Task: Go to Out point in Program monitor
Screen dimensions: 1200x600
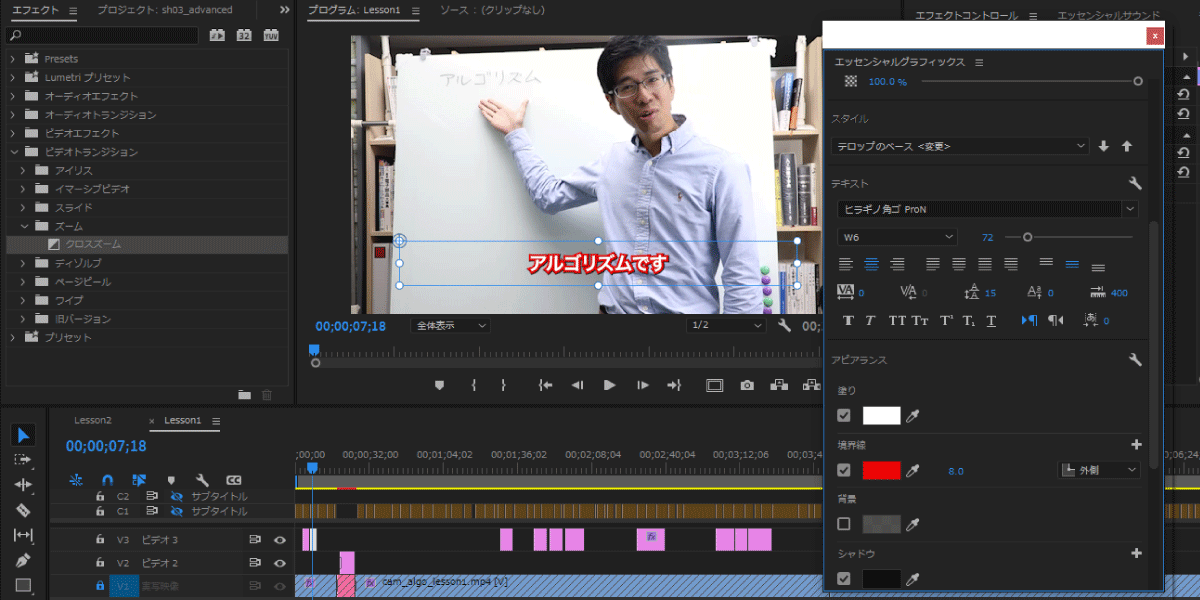Action: [x=674, y=385]
